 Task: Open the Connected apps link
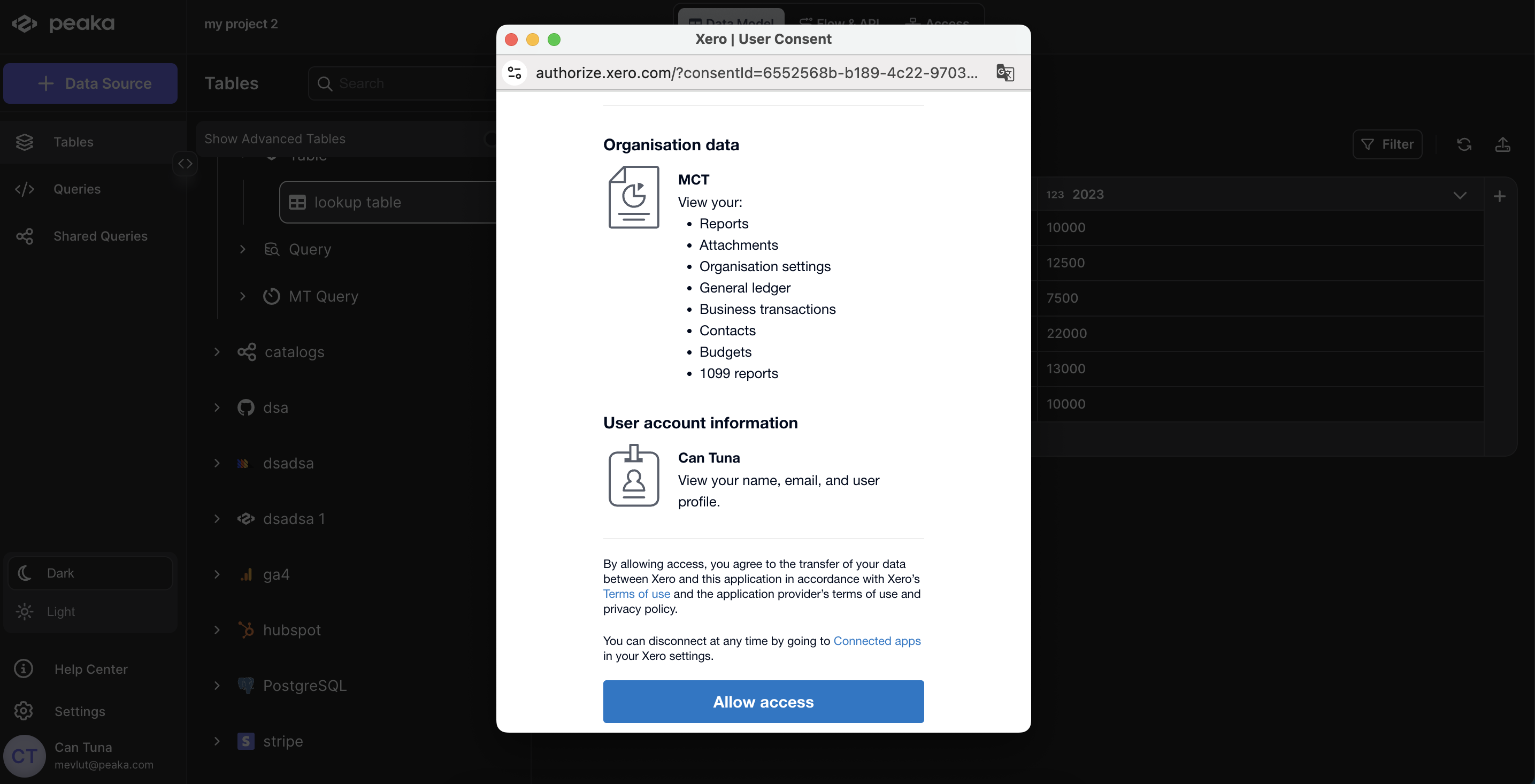[877, 641]
